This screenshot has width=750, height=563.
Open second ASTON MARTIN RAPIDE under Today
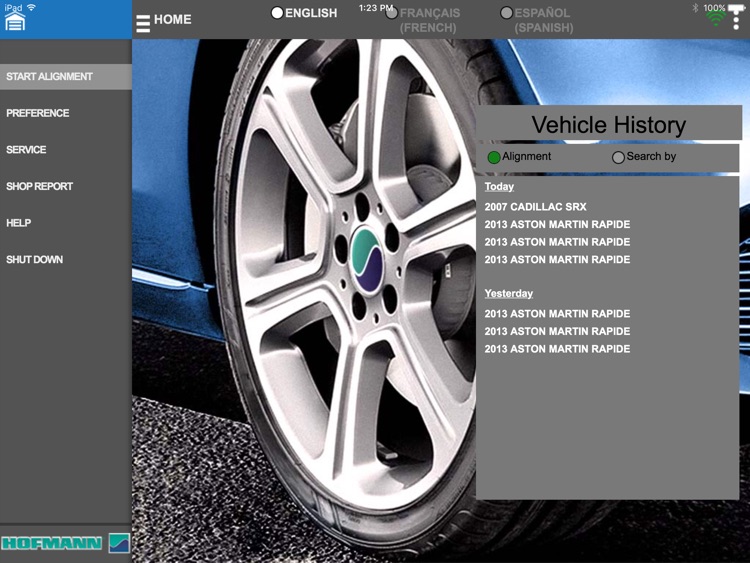(x=557, y=242)
